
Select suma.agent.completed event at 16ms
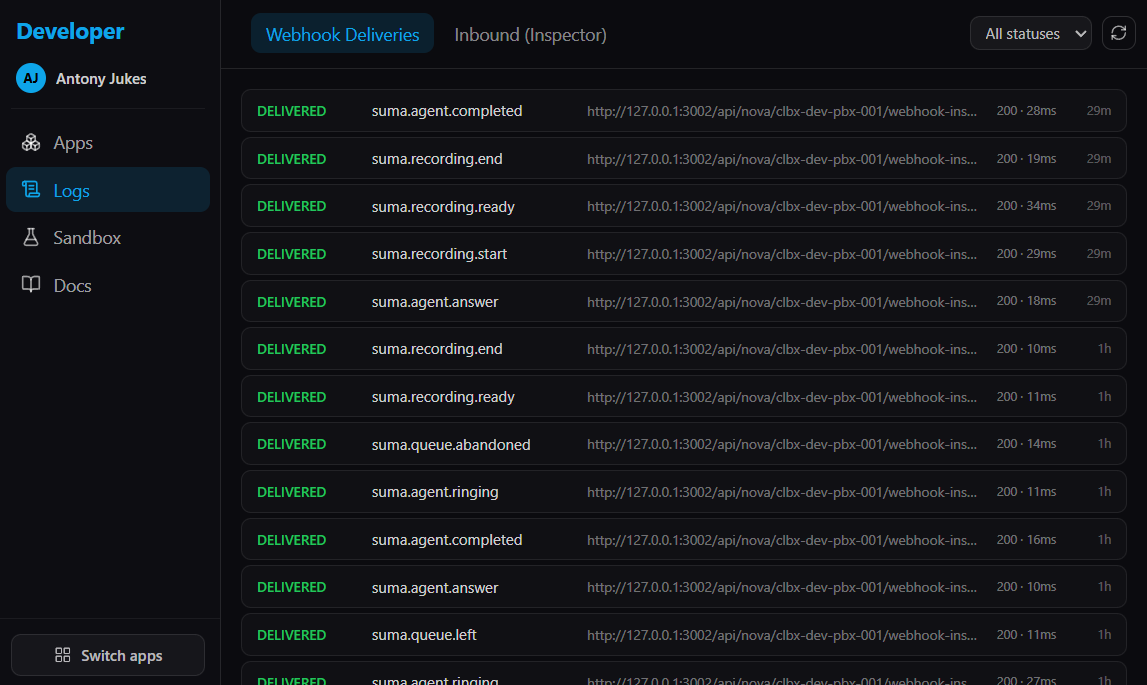pos(683,539)
